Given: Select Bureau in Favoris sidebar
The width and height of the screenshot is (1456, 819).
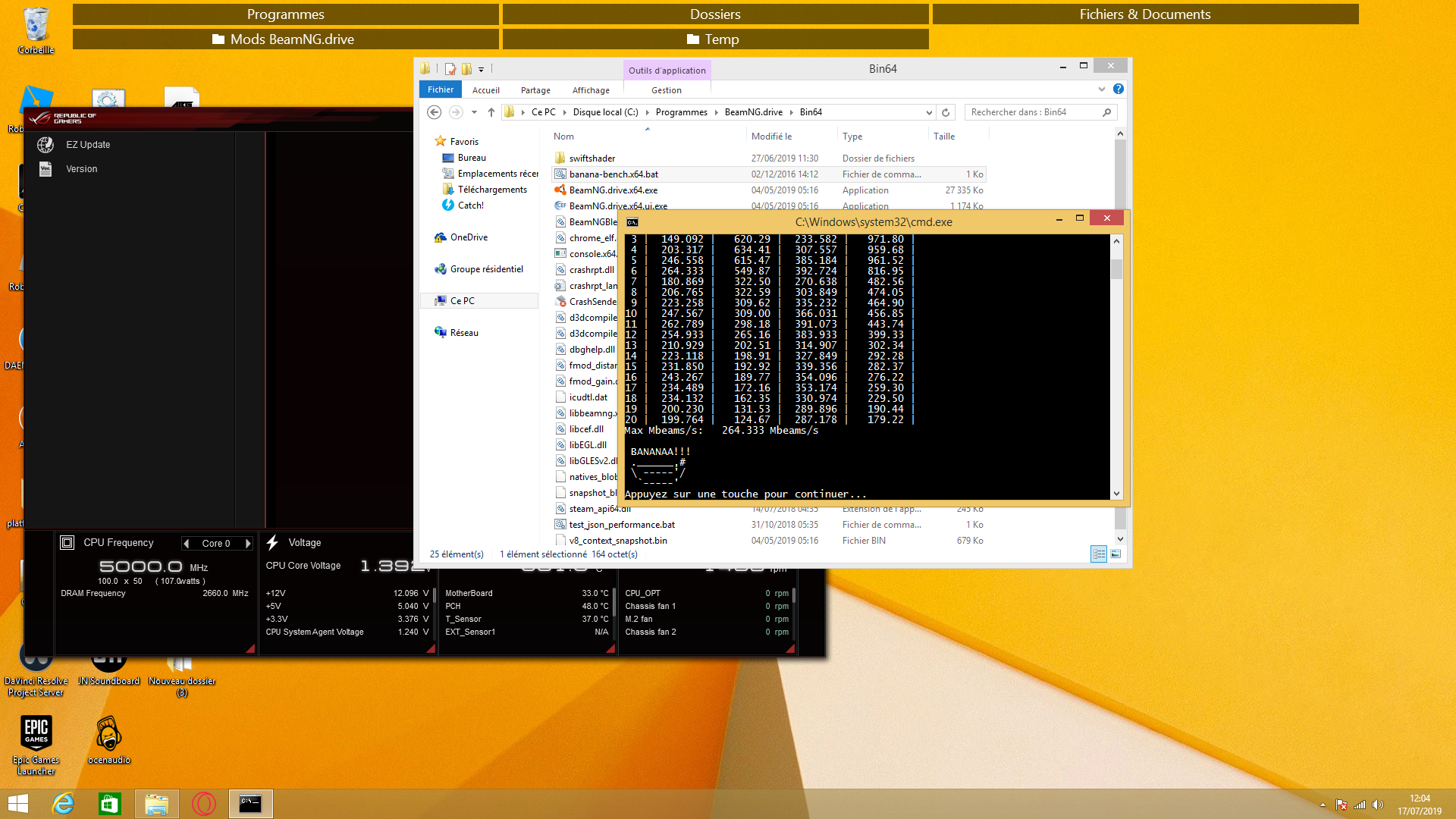Looking at the screenshot, I should point(471,158).
